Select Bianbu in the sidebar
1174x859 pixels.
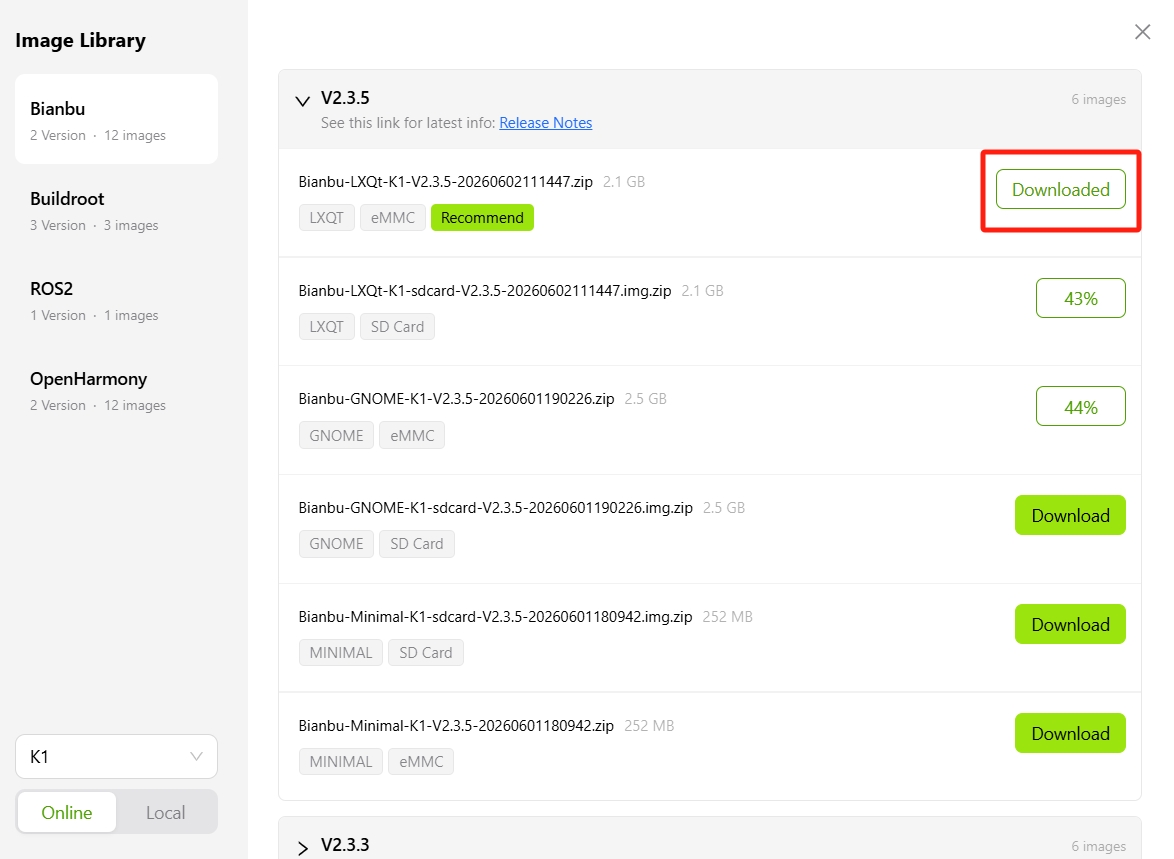coord(116,119)
